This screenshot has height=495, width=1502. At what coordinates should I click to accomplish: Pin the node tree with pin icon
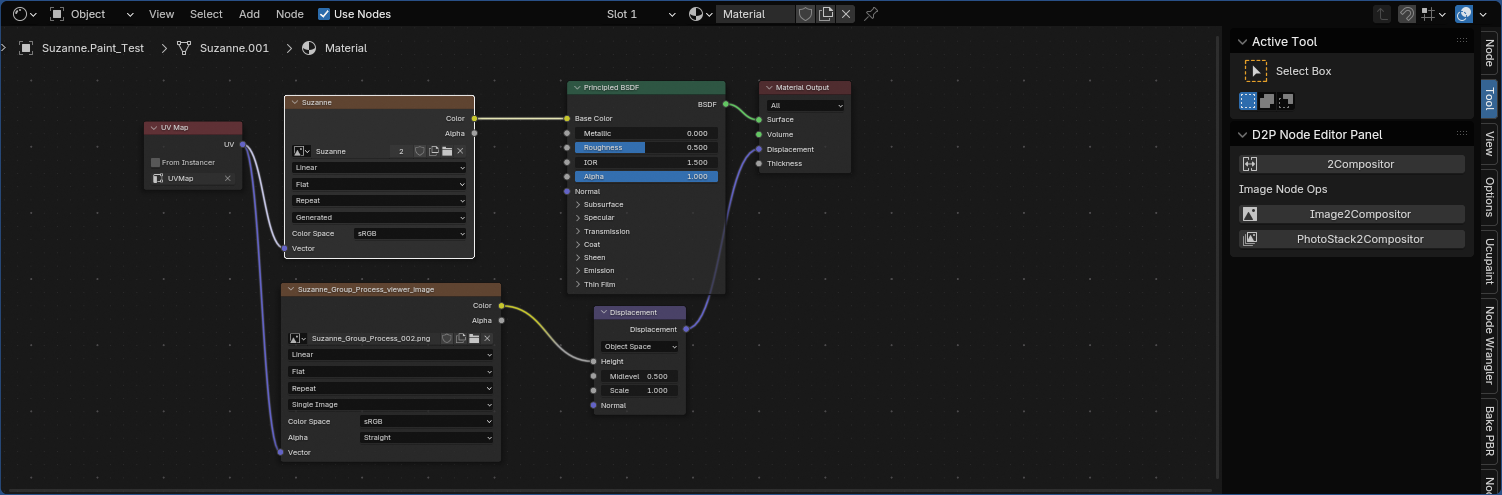point(871,14)
